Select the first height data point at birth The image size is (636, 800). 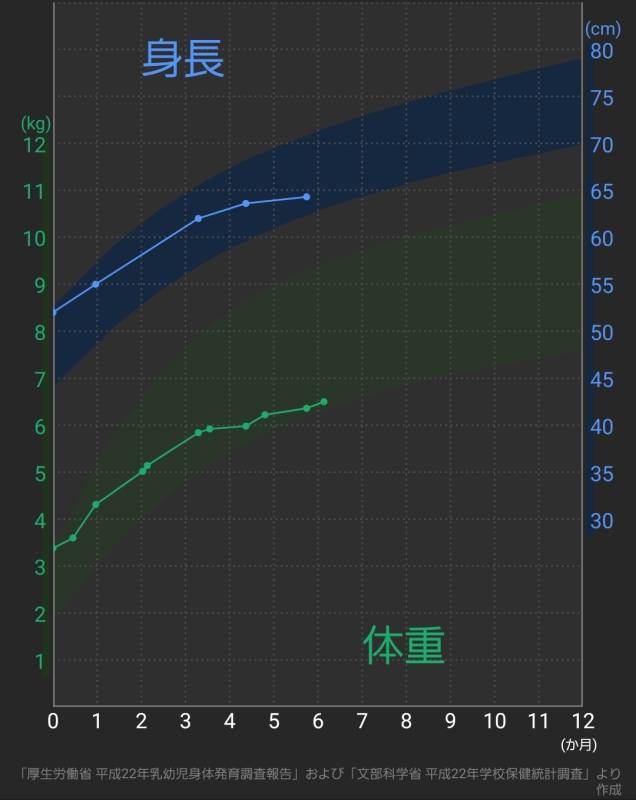54,312
